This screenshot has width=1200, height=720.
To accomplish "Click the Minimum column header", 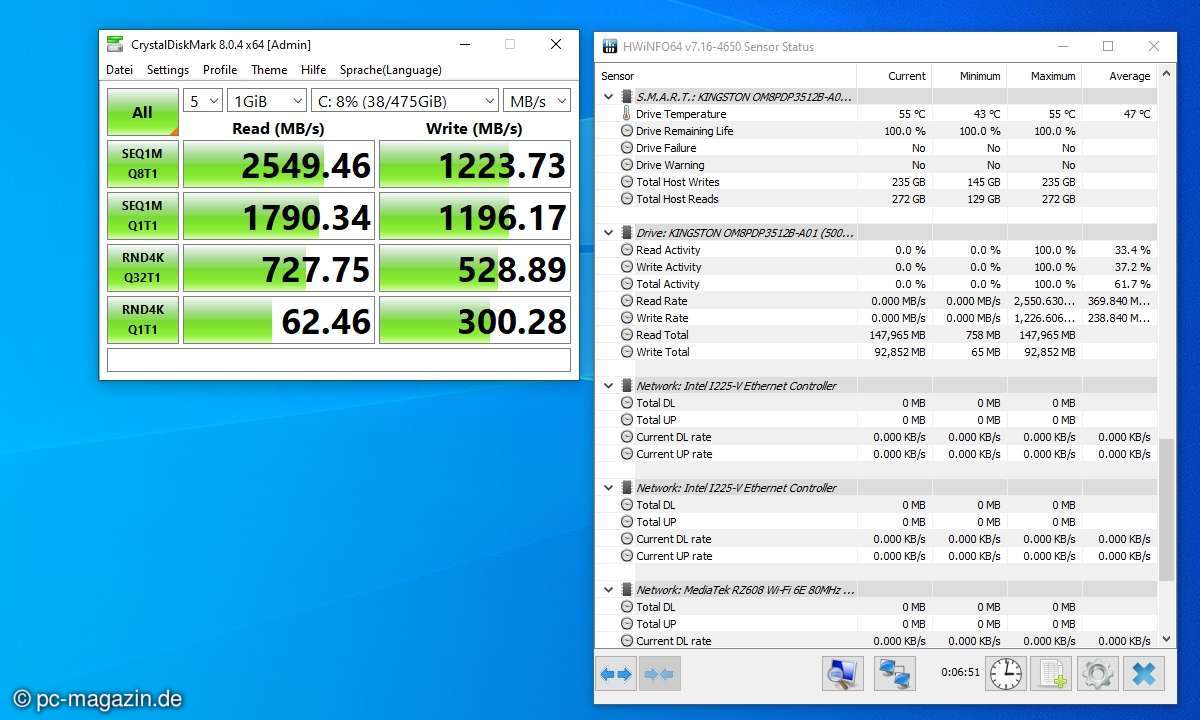I will click(x=968, y=76).
